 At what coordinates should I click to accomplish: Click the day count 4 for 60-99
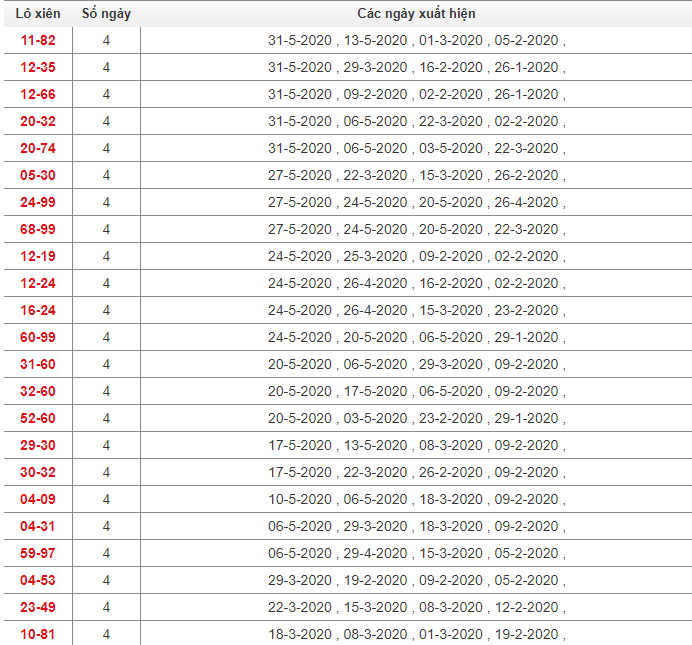coord(106,337)
